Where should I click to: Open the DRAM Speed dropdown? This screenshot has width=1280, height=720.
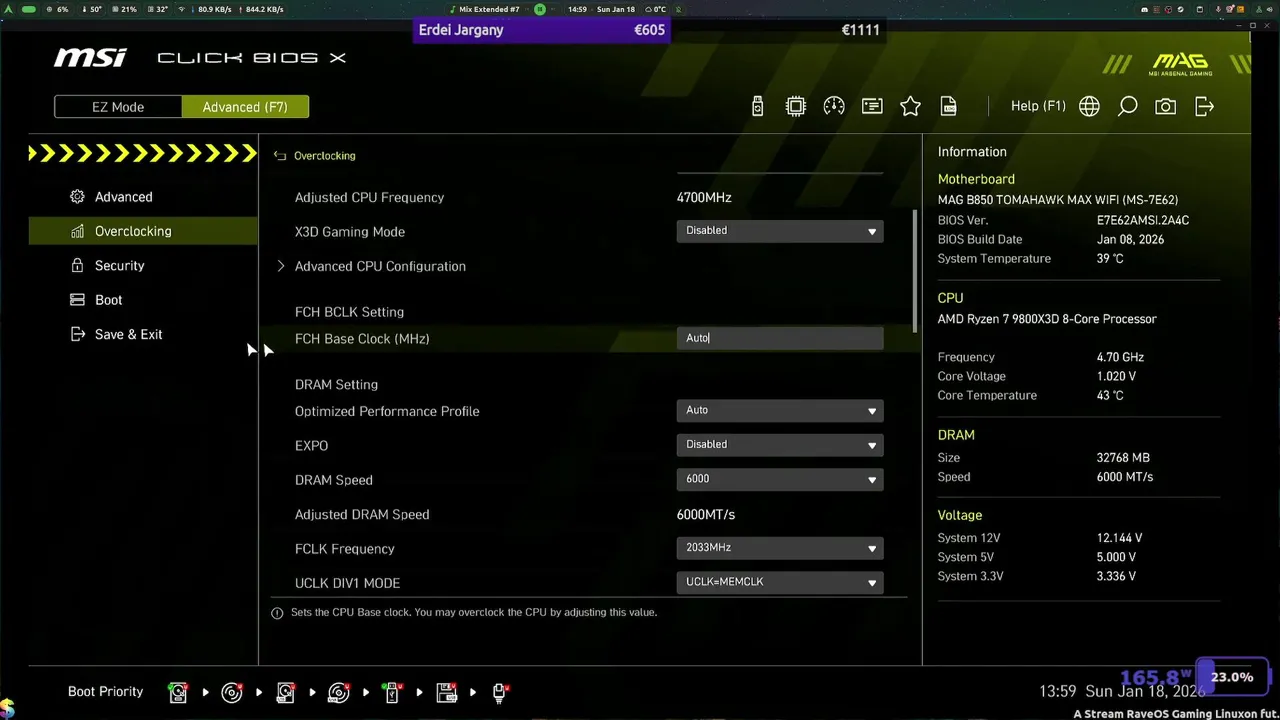pyautogui.click(x=780, y=479)
